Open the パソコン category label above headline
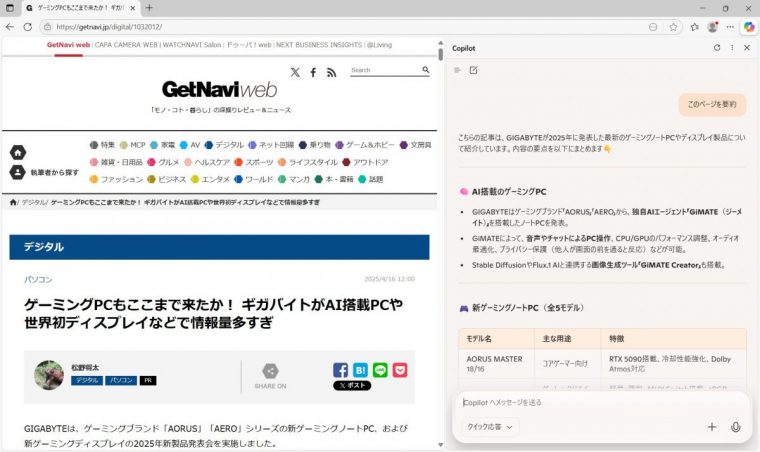 (x=38, y=280)
